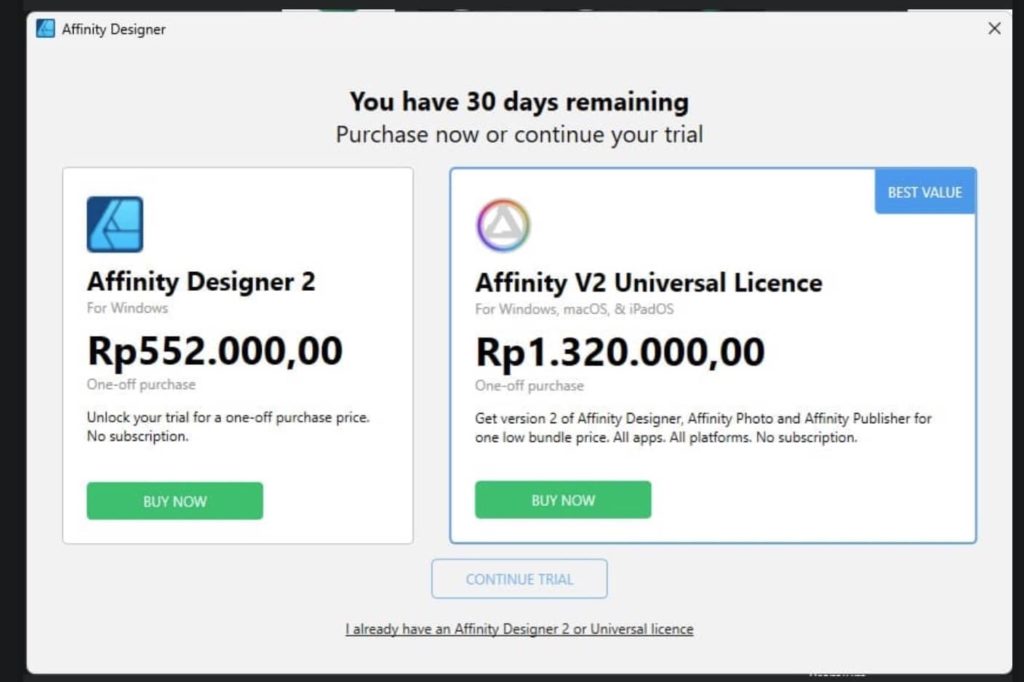The height and width of the screenshot is (682, 1024).
Task: Click the Rp1.320.000,00 price
Action: click(x=620, y=352)
